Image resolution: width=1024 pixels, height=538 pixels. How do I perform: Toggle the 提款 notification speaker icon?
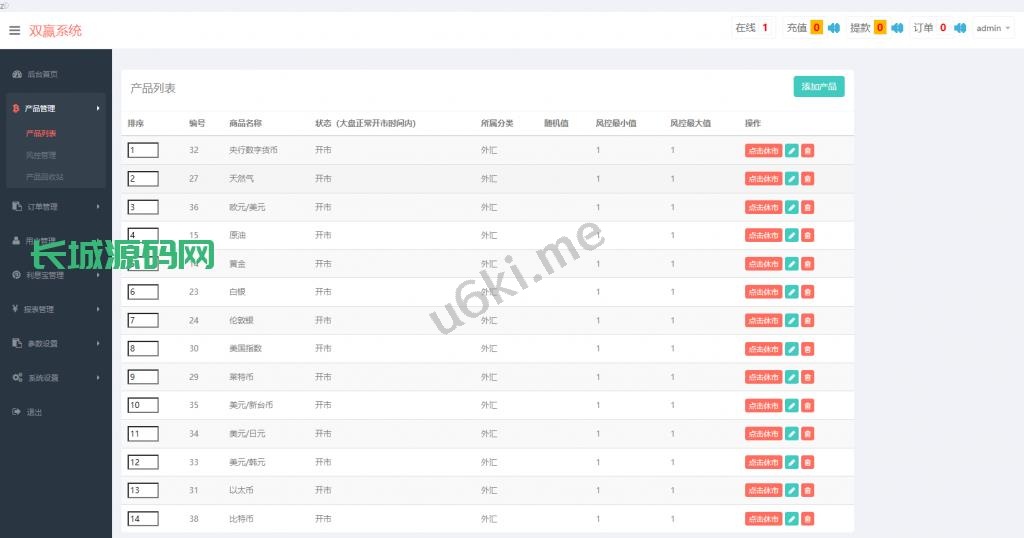[x=897, y=28]
